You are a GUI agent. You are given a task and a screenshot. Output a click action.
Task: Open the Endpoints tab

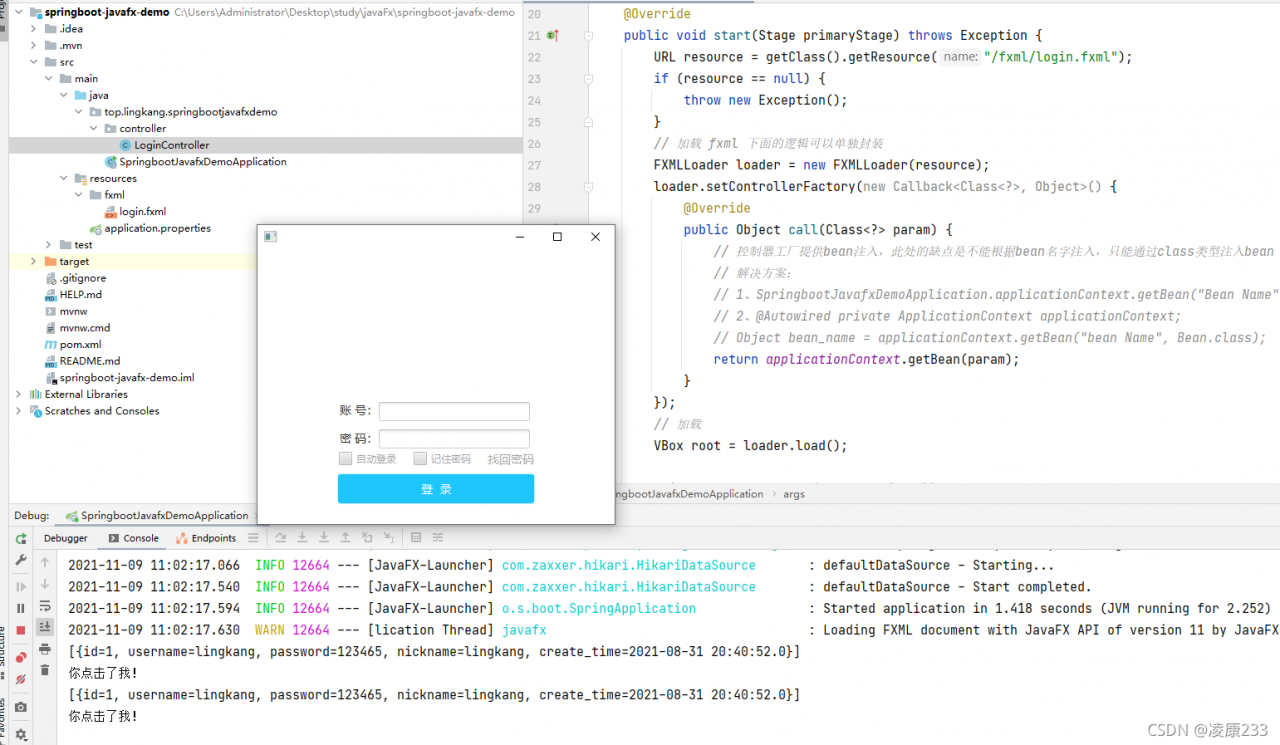pyautogui.click(x=205, y=538)
